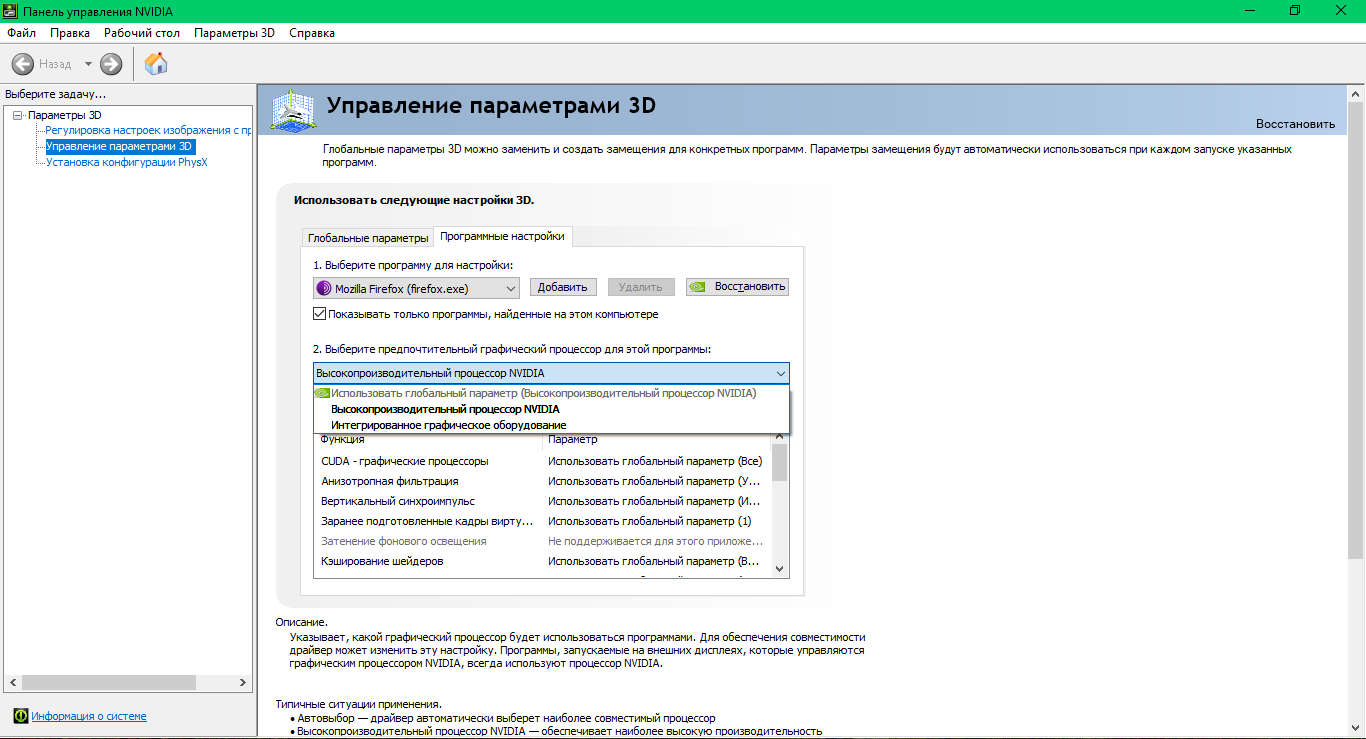1366x739 pixels.
Task: Select Управление параметрами 3D tree item
Action: [x=119, y=146]
